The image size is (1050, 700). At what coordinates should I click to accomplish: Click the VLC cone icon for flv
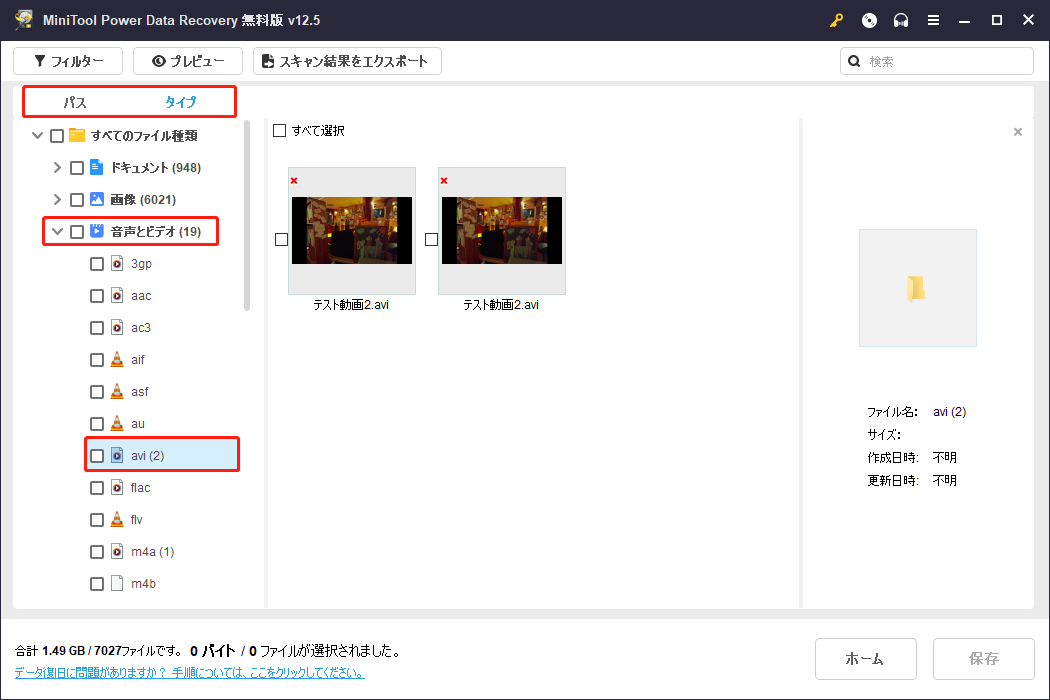tap(117, 519)
